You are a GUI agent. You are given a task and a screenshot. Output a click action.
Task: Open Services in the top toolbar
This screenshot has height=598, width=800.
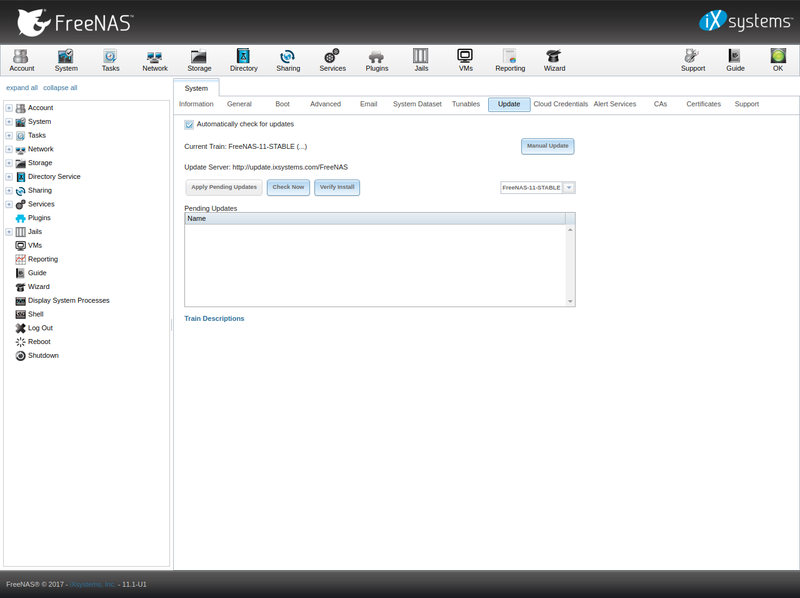pyautogui.click(x=332, y=60)
